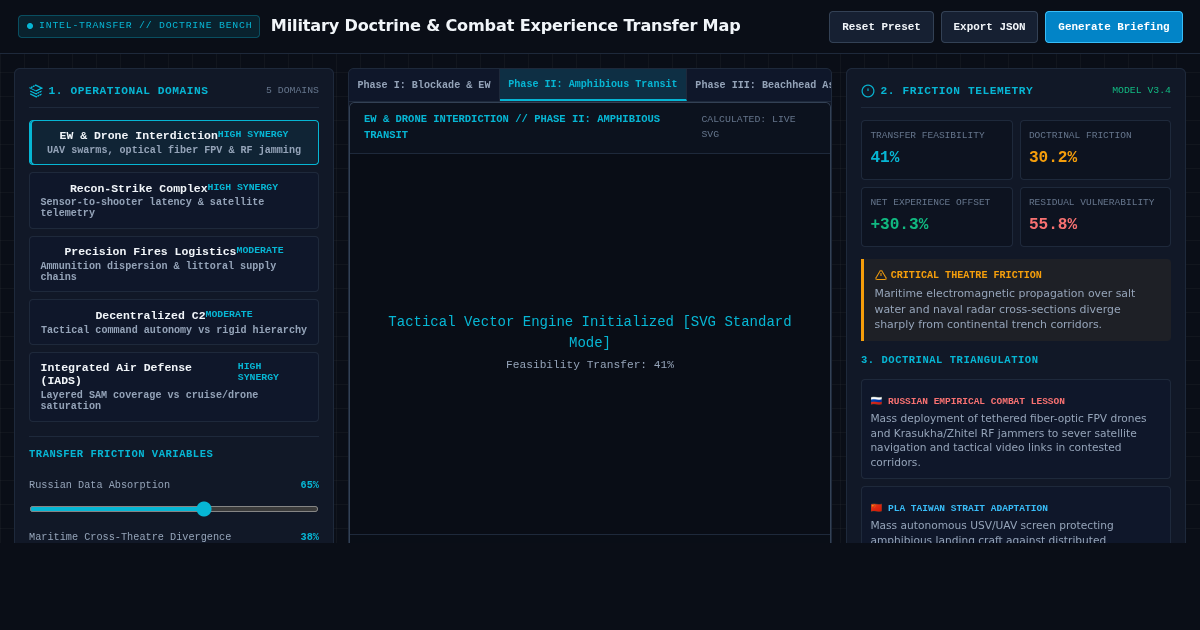Click the EW & Drone Interdiction // Phase II header
The width and height of the screenshot is (1200, 630).
coord(512,127)
